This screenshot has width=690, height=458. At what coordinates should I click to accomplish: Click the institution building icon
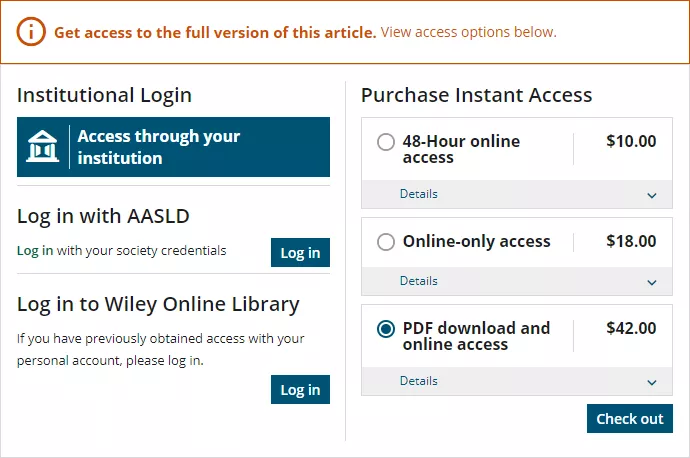tap(42, 147)
